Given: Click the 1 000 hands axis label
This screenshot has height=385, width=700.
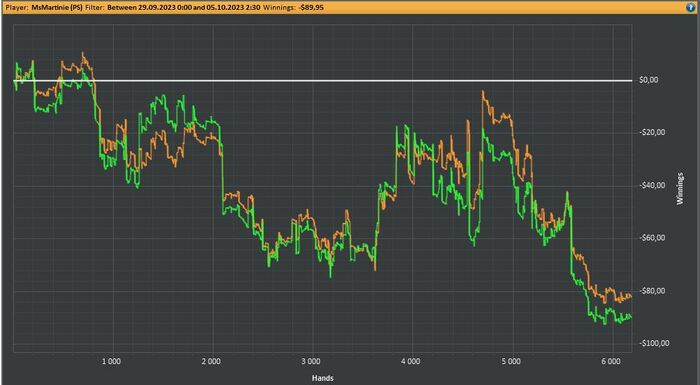Looking at the screenshot, I should coord(111,361).
